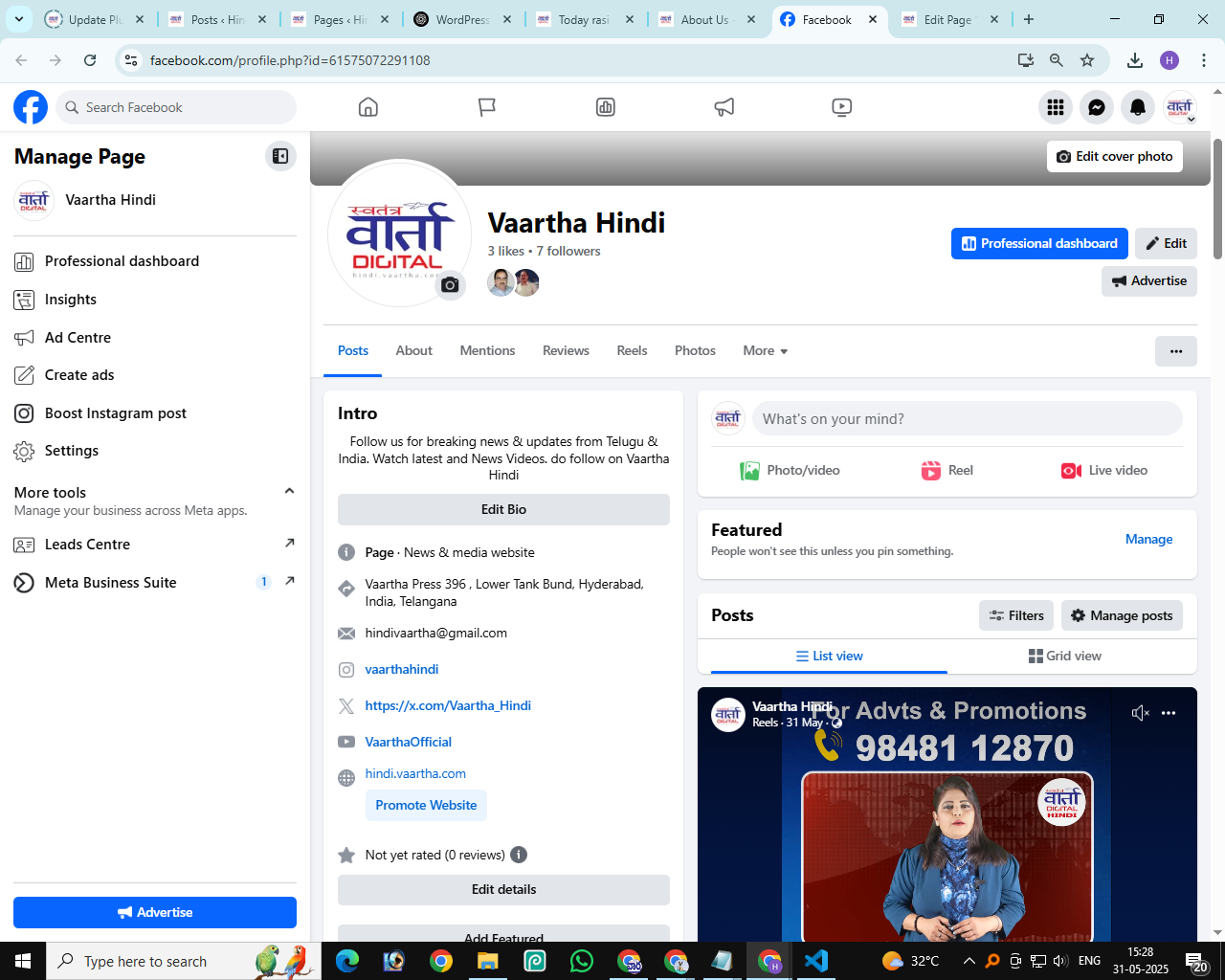Screen dimensions: 1225x980
Task: Click the Promote Website button
Action: [426, 805]
